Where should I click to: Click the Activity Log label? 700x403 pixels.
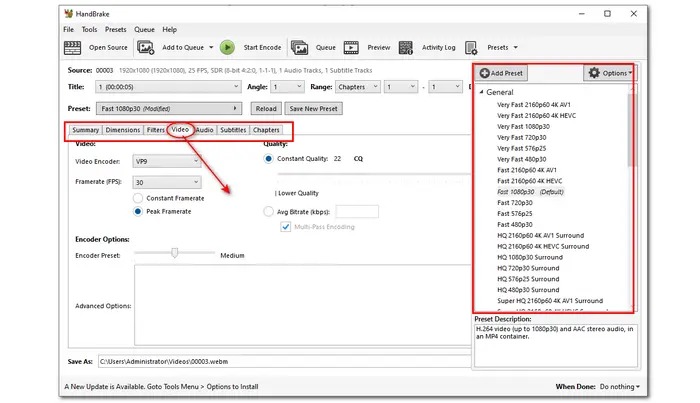point(438,47)
